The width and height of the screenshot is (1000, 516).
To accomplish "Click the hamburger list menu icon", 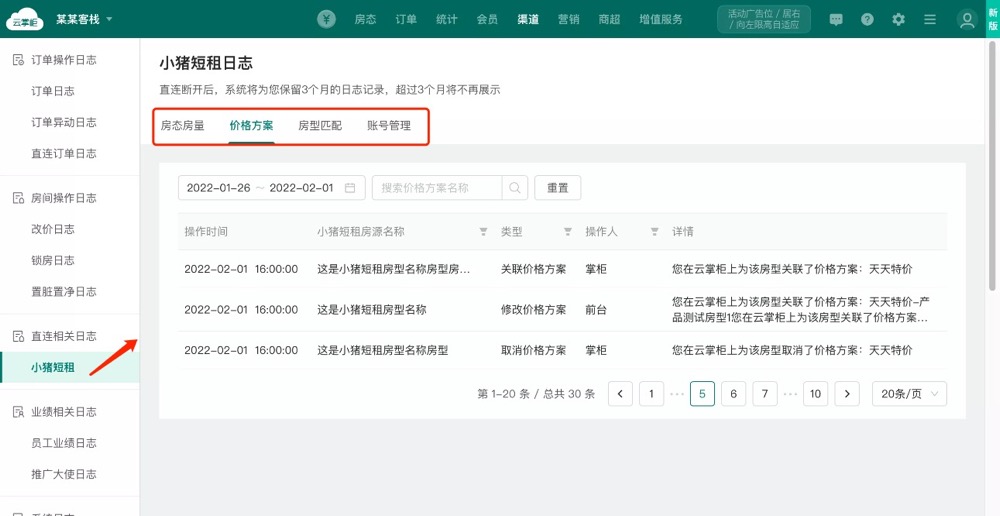I will pos(930,19).
